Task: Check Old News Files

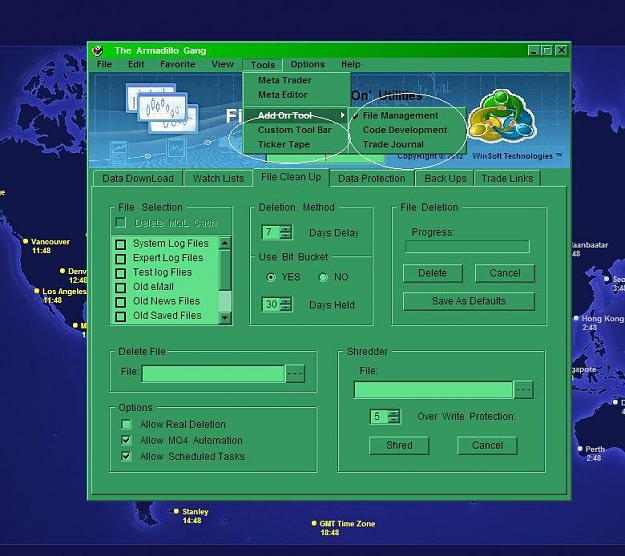Action: coord(120,302)
